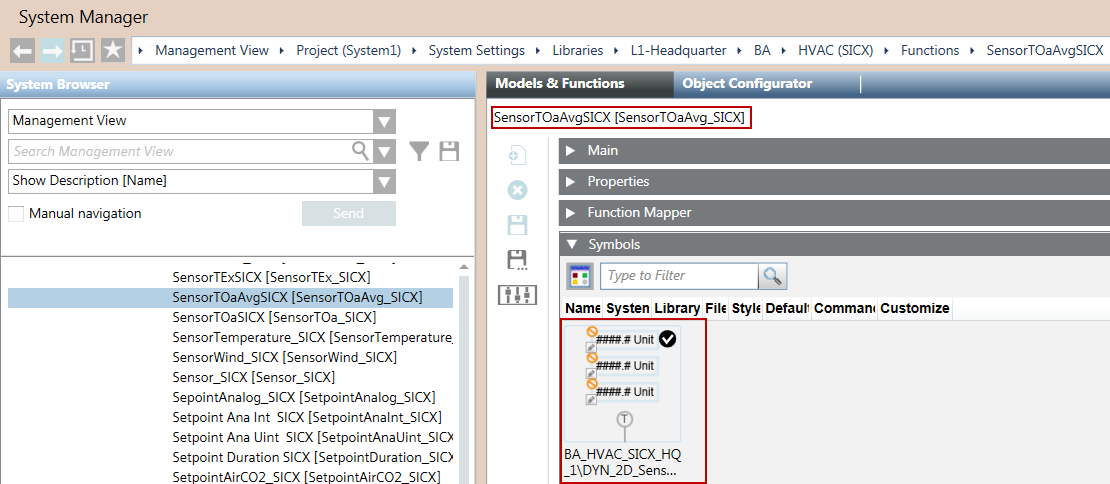Click the filter funnel icon
The width and height of the screenshot is (1110, 484).
pyautogui.click(x=420, y=151)
